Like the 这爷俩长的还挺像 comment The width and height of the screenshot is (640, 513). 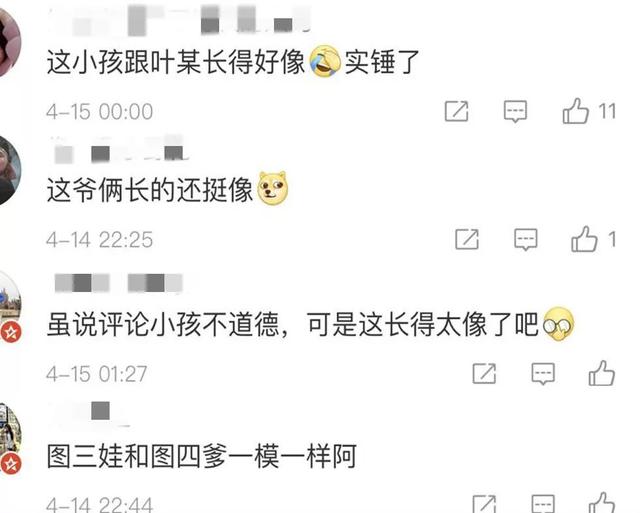(584, 239)
